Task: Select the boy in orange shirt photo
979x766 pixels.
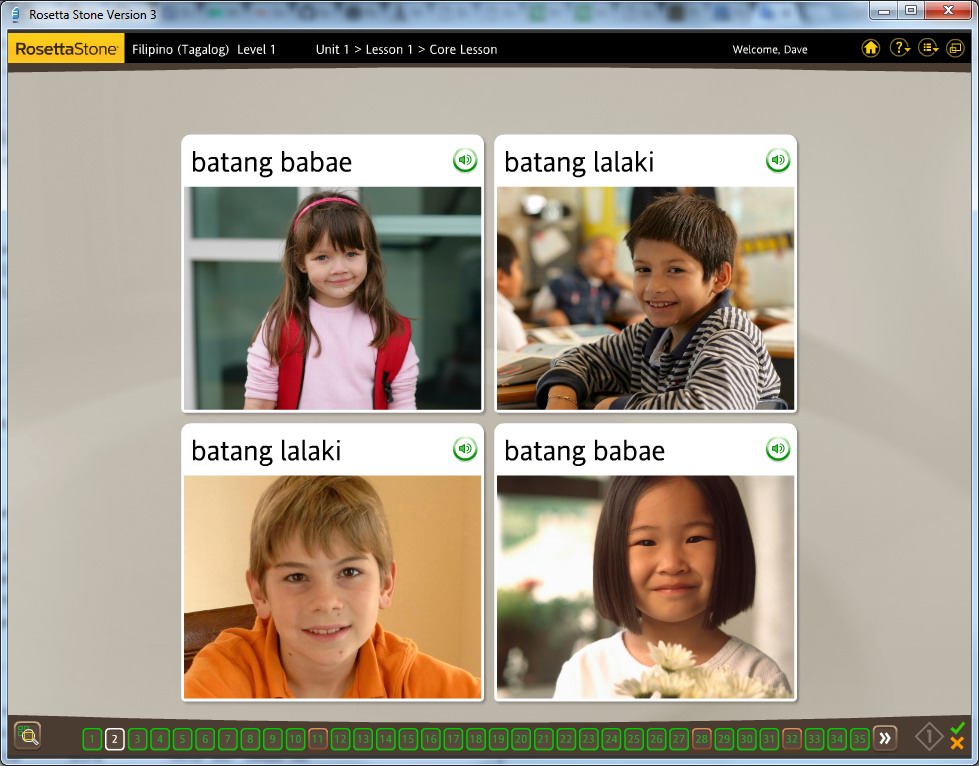Action: coord(332,587)
